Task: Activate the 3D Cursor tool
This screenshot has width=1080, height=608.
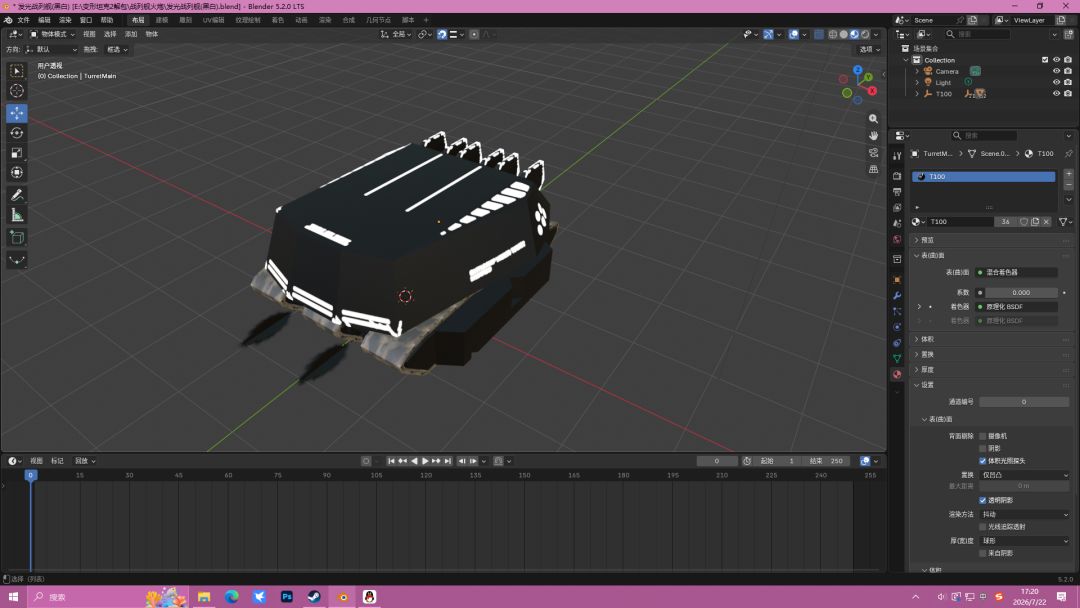Action: click(17, 91)
